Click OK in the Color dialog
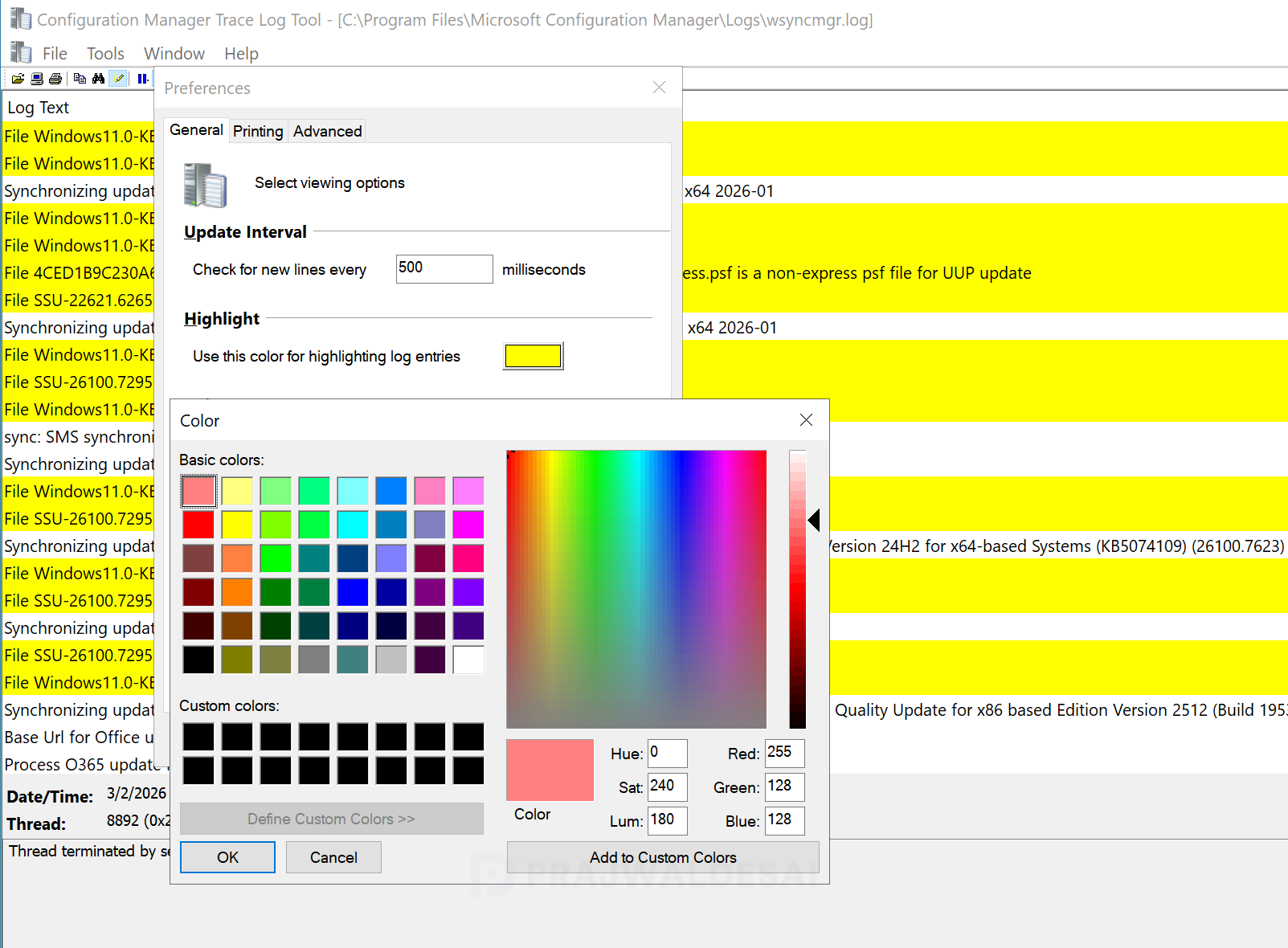This screenshot has height=948, width=1288. 227,857
